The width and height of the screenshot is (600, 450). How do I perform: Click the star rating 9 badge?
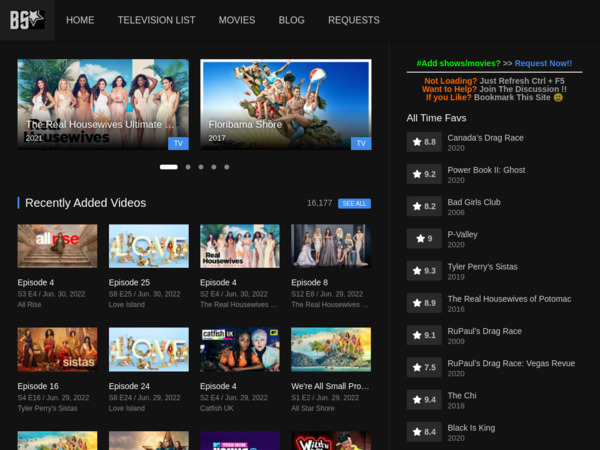click(424, 239)
